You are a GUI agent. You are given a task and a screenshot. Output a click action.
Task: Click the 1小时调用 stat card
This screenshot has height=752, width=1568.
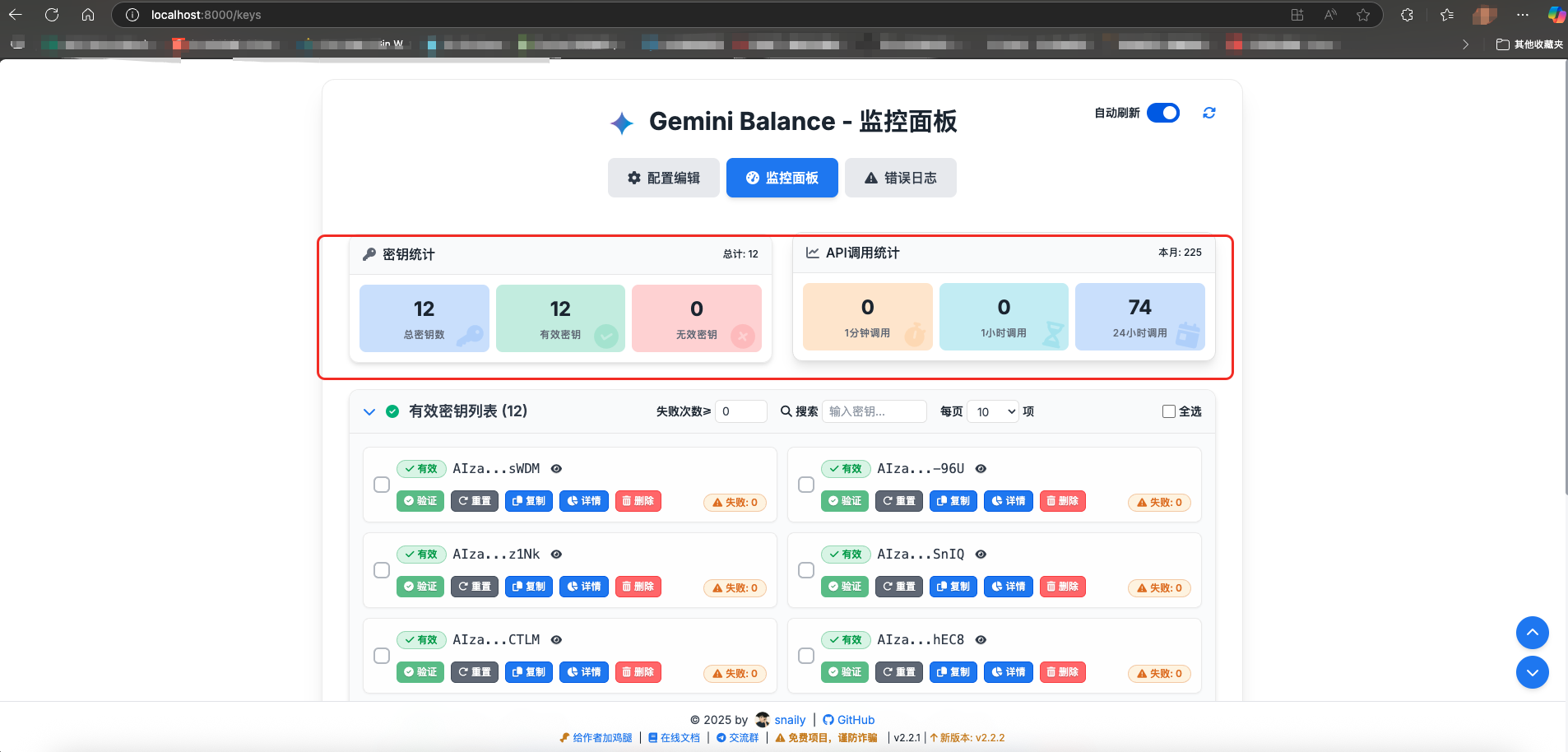coord(1004,317)
